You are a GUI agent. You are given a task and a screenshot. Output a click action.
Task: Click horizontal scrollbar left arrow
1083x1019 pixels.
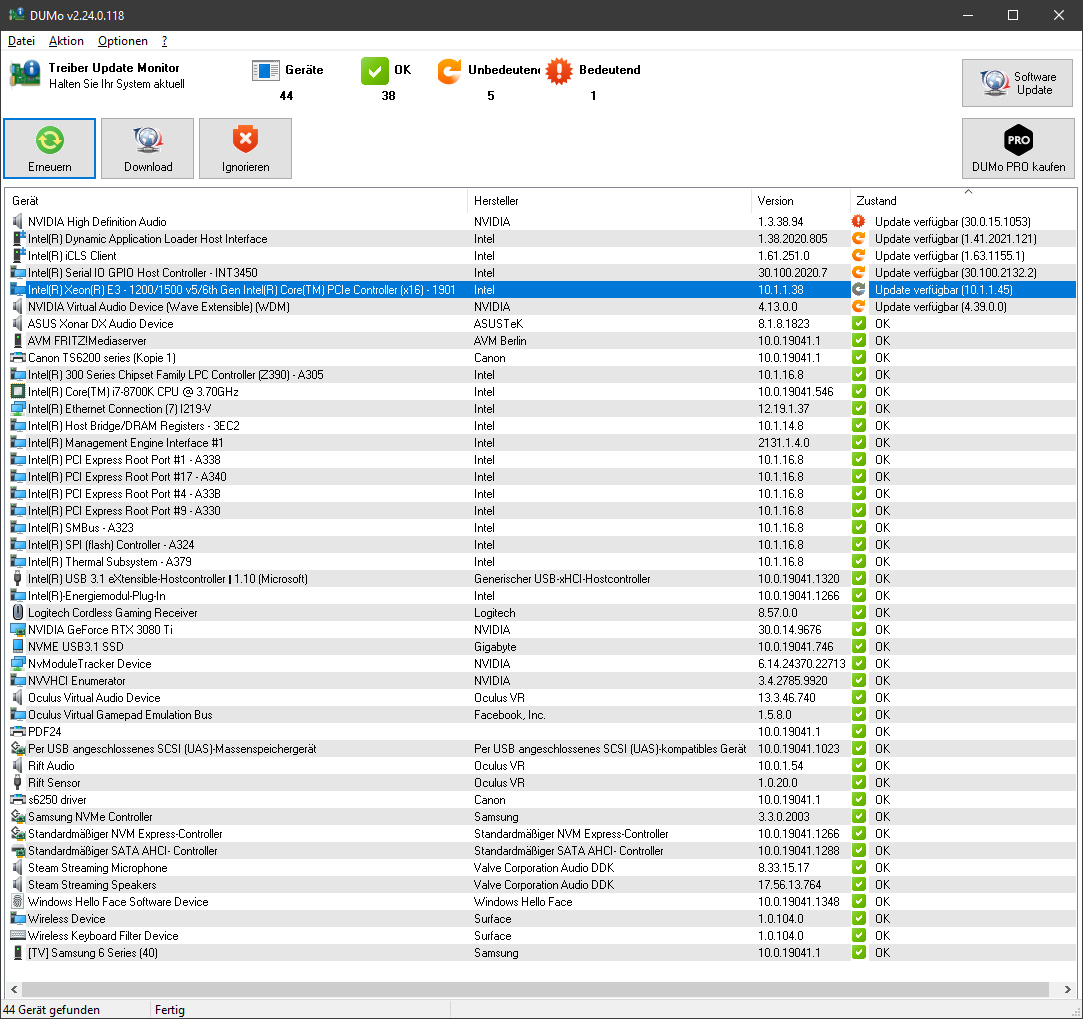tap(14, 989)
